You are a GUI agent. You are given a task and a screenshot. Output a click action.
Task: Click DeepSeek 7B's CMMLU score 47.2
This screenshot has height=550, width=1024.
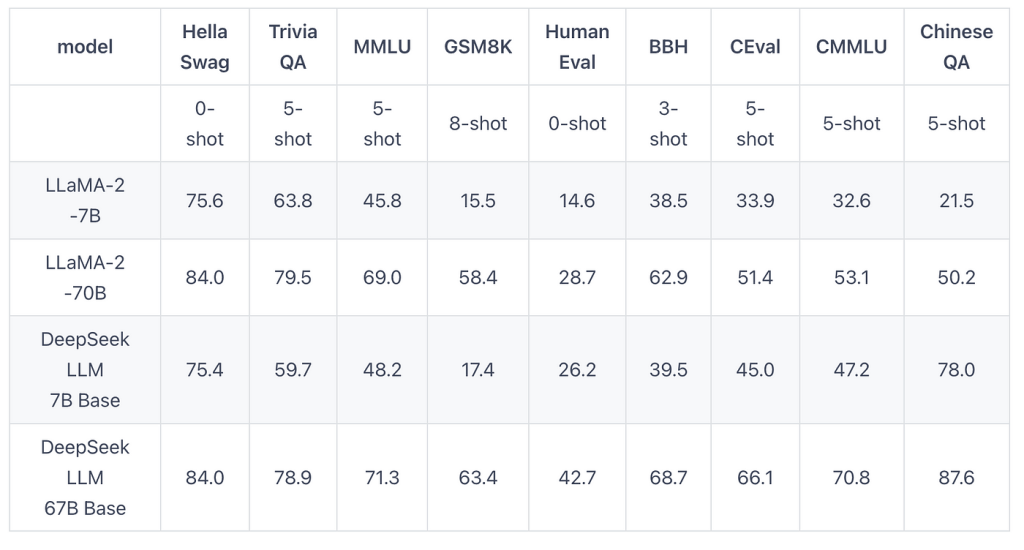(851, 370)
